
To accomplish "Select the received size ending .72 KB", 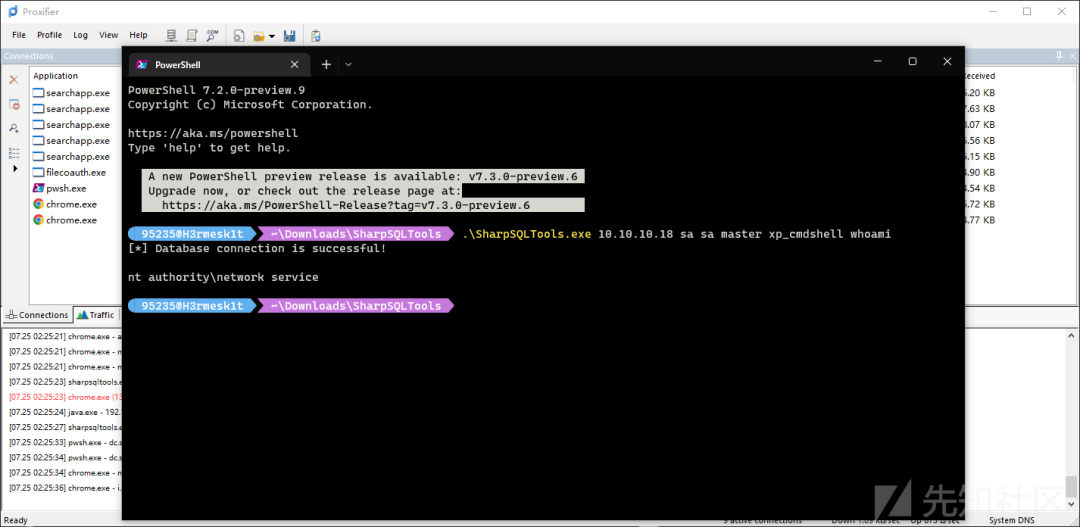I will click(980, 204).
